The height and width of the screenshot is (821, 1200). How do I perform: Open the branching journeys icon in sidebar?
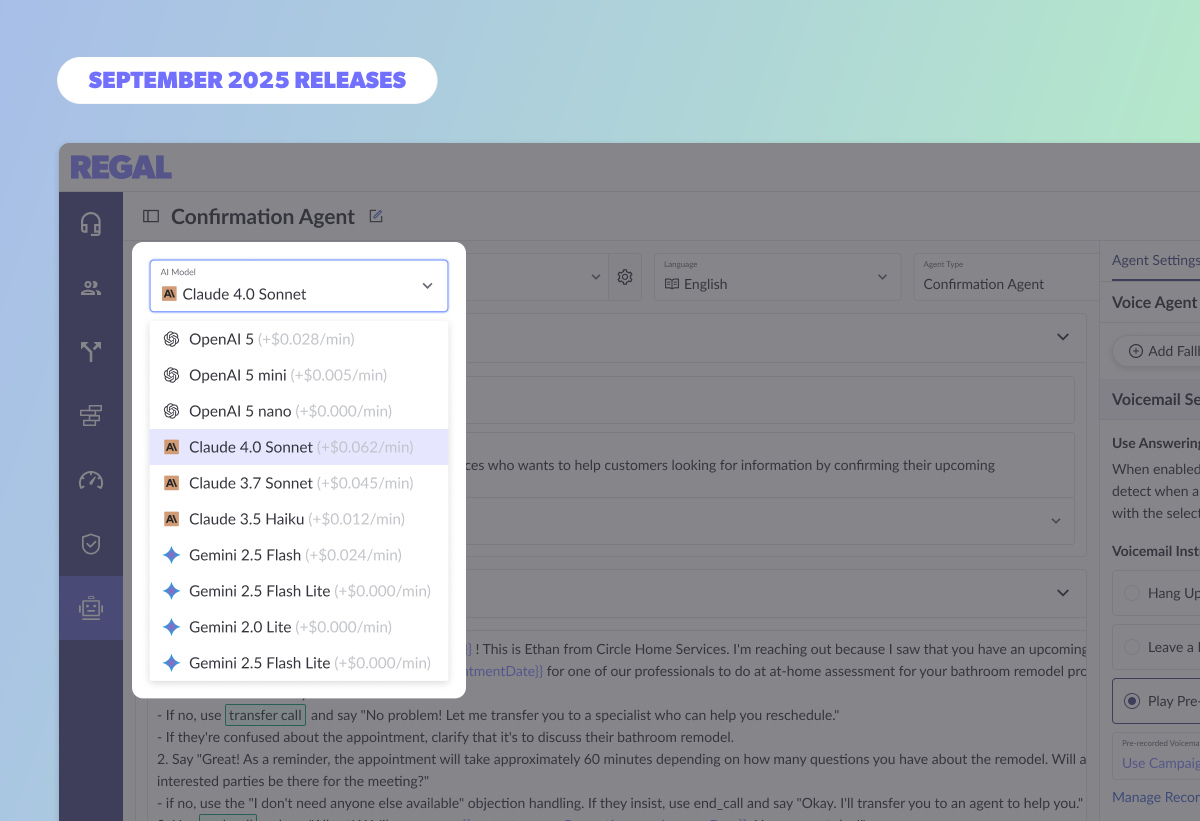pyautogui.click(x=91, y=352)
